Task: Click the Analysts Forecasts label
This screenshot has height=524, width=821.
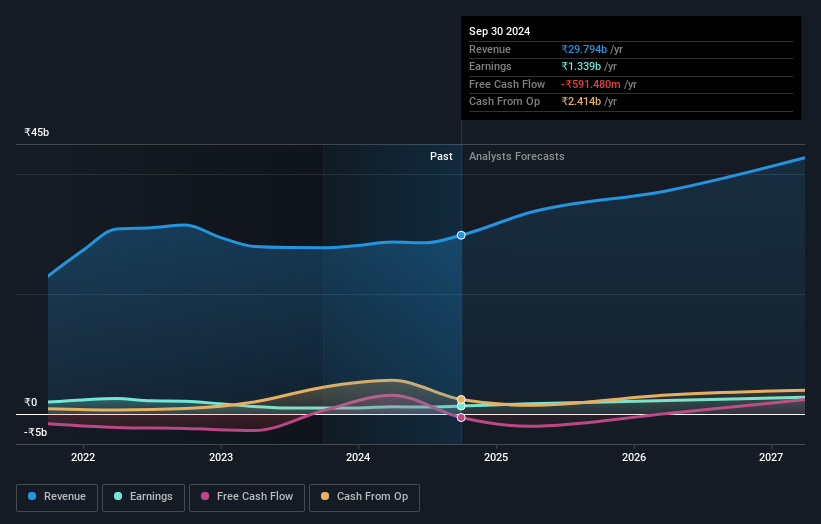Action: 517,157
